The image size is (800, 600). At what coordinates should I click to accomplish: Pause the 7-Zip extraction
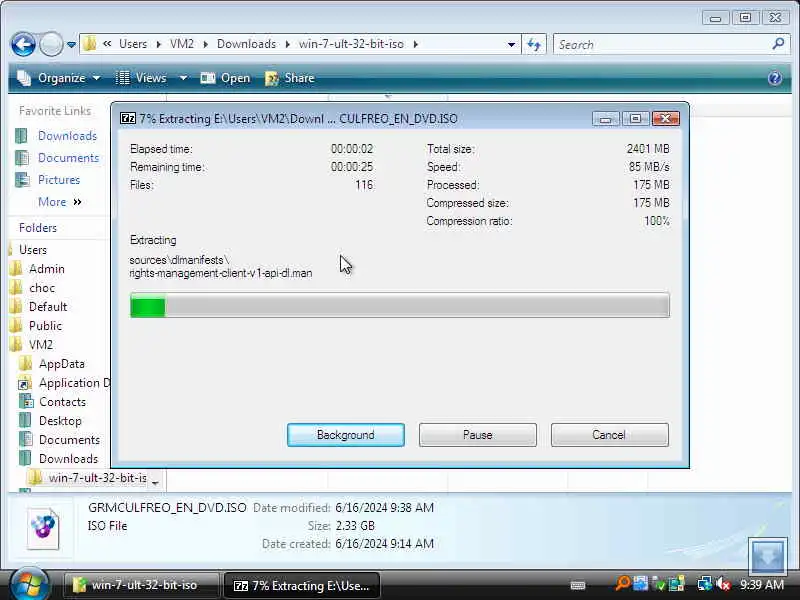coord(478,435)
